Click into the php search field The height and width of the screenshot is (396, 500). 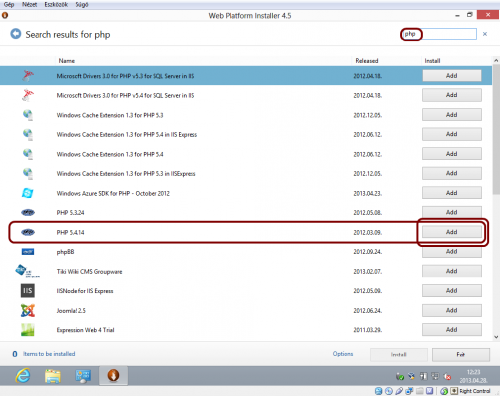439,34
